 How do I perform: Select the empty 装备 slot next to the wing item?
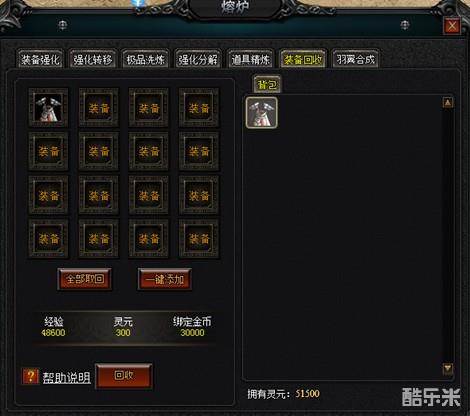[99, 107]
